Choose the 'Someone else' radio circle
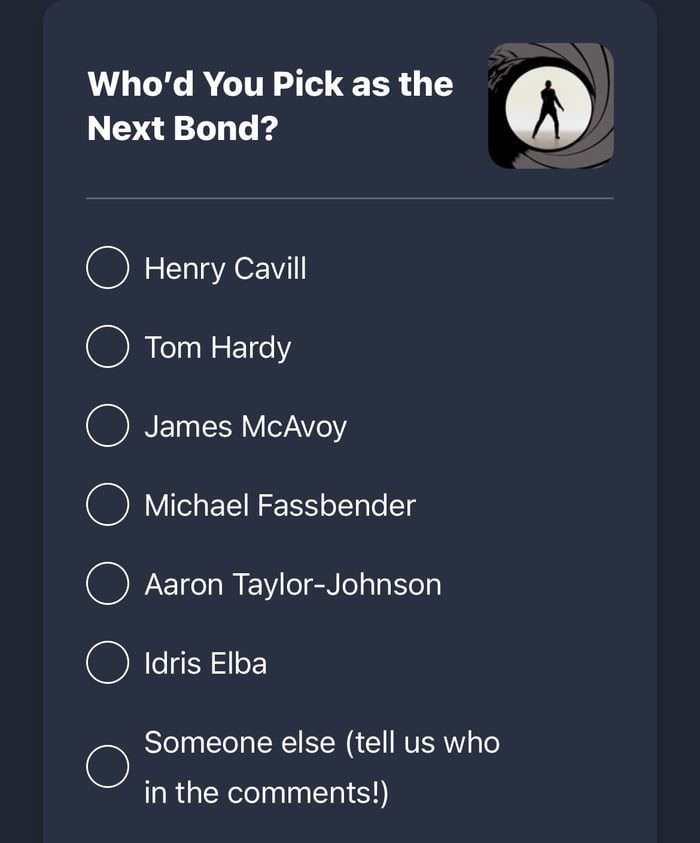Image resolution: width=700 pixels, height=843 pixels. pyautogui.click(x=107, y=767)
